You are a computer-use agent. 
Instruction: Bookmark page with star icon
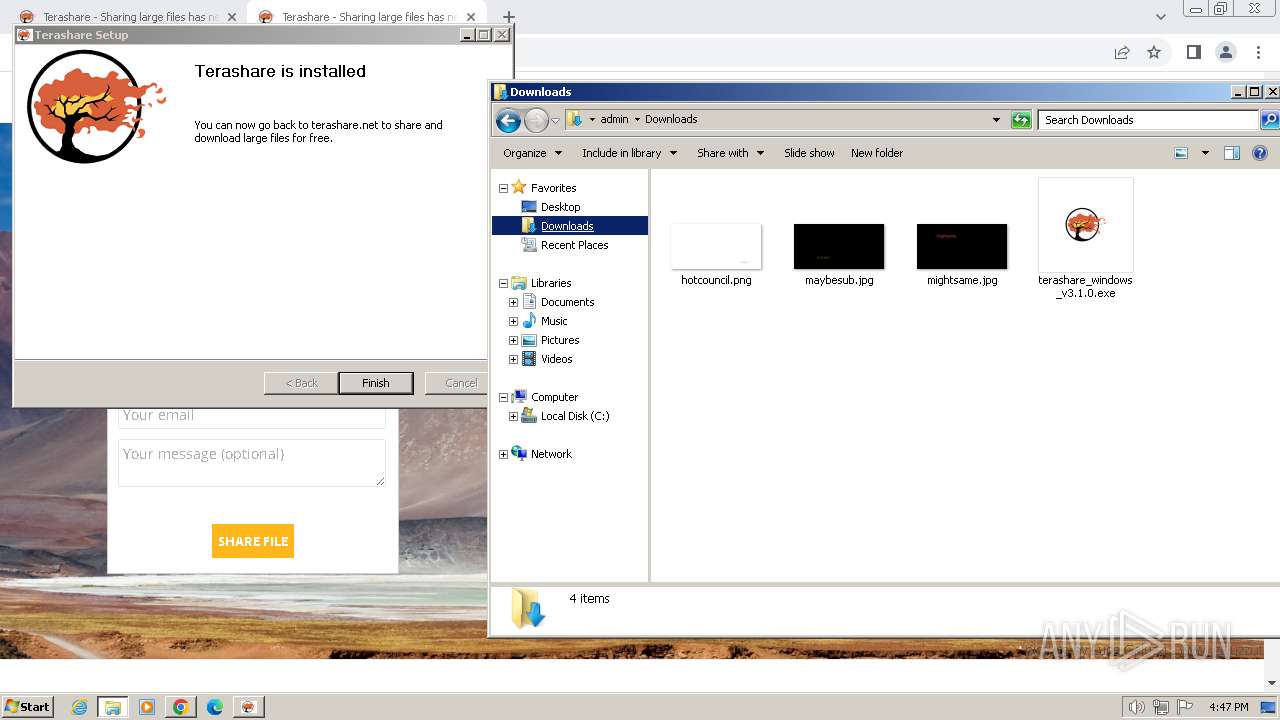click(x=1154, y=52)
